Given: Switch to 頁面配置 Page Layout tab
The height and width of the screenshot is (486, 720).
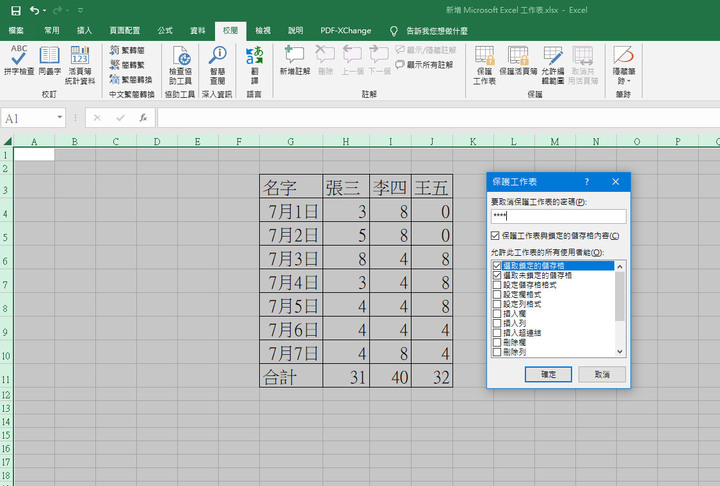Looking at the screenshot, I should point(125,30).
